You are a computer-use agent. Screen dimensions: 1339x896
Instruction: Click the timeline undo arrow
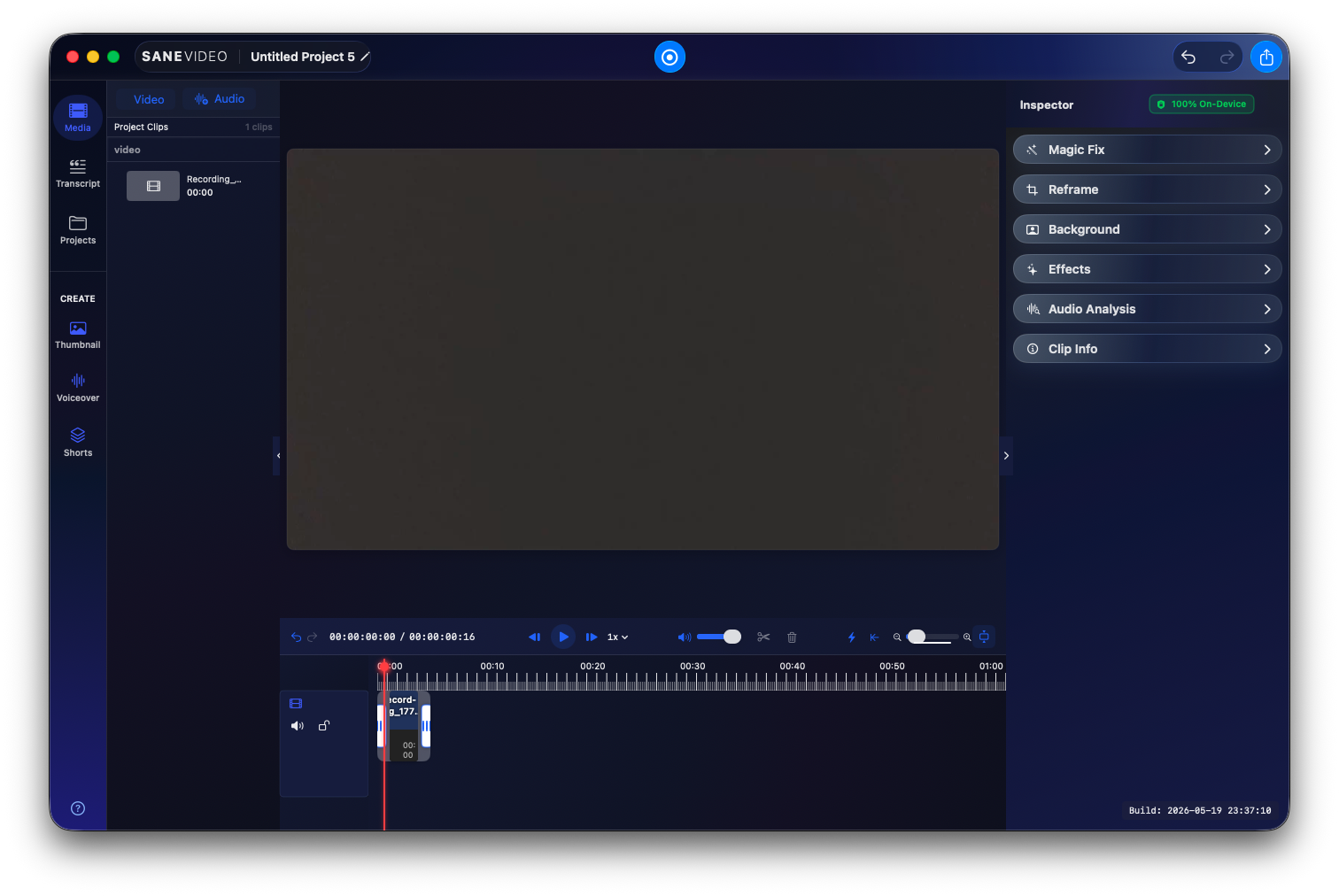(296, 637)
